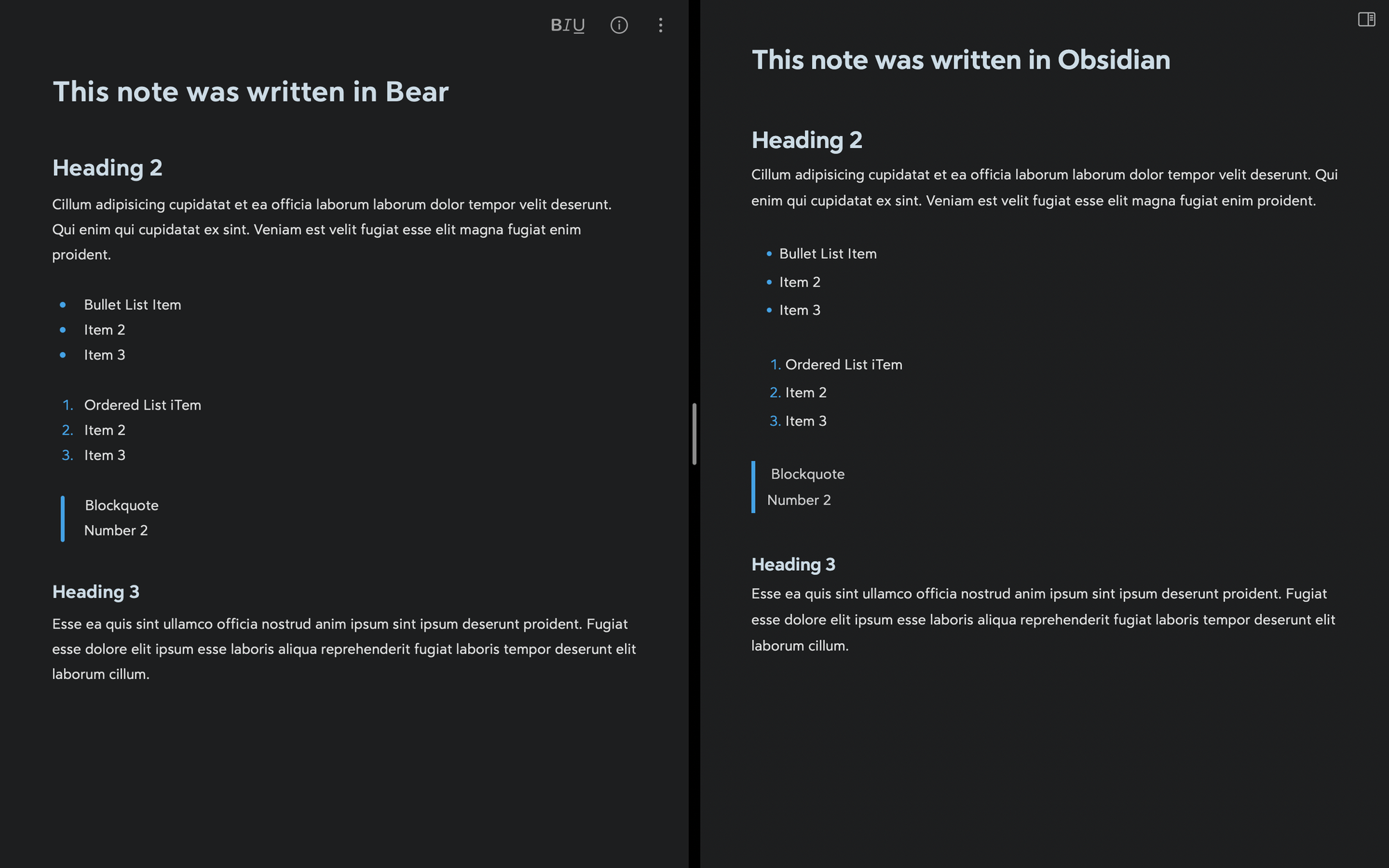The width and height of the screenshot is (1389, 868).
Task: Reveal the sidebar via Obsidian's panel icon
Action: (1367, 20)
